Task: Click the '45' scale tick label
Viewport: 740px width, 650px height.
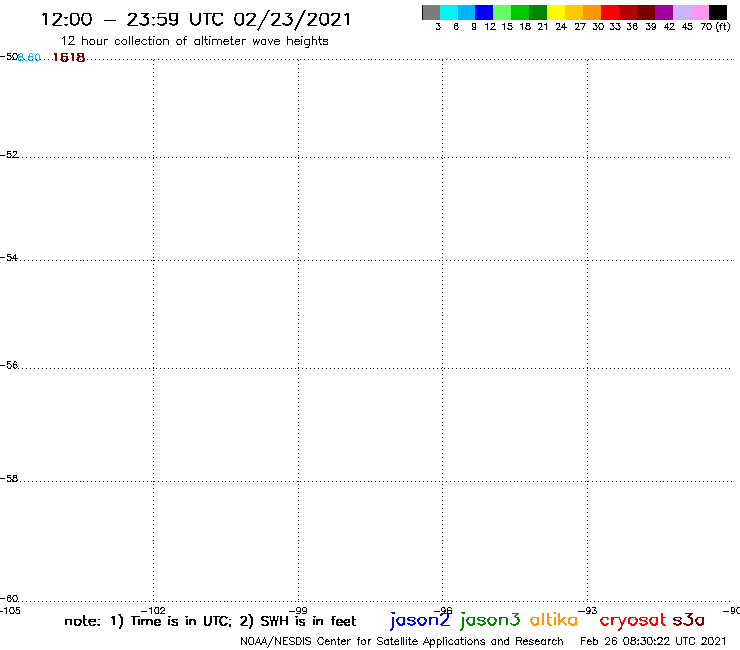Action: tap(687, 27)
